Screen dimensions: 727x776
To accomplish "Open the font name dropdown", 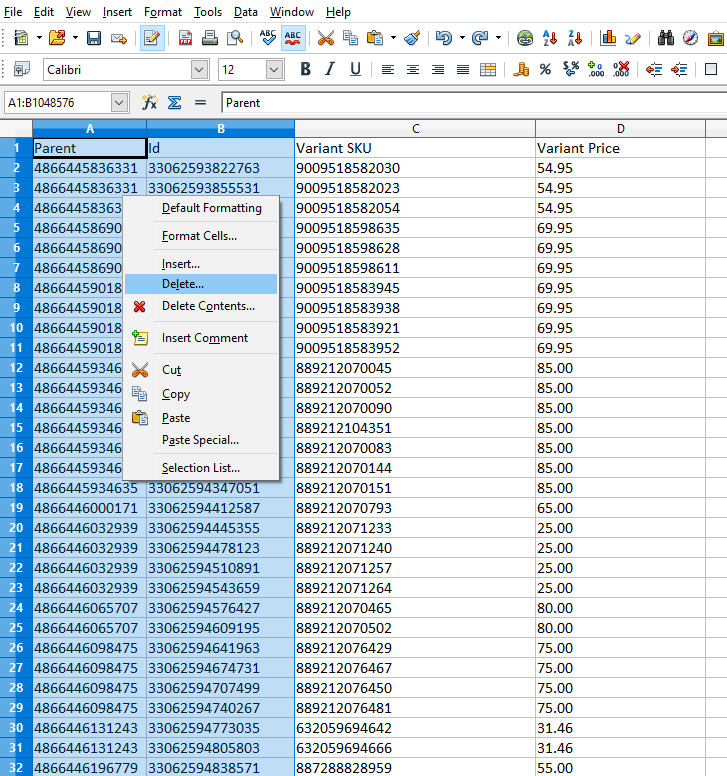I will (x=199, y=70).
